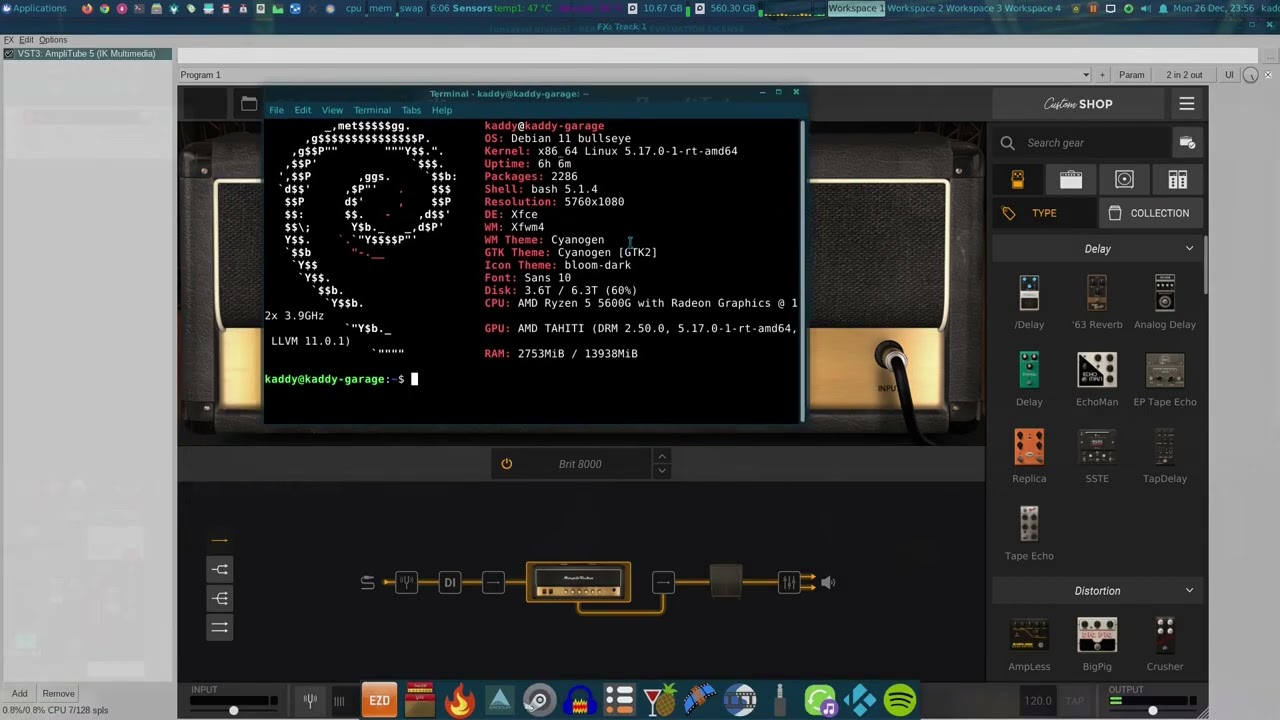This screenshot has height=720, width=1280.
Task: Open the AmpliTube hamburger menu
Action: [x=1187, y=104]
